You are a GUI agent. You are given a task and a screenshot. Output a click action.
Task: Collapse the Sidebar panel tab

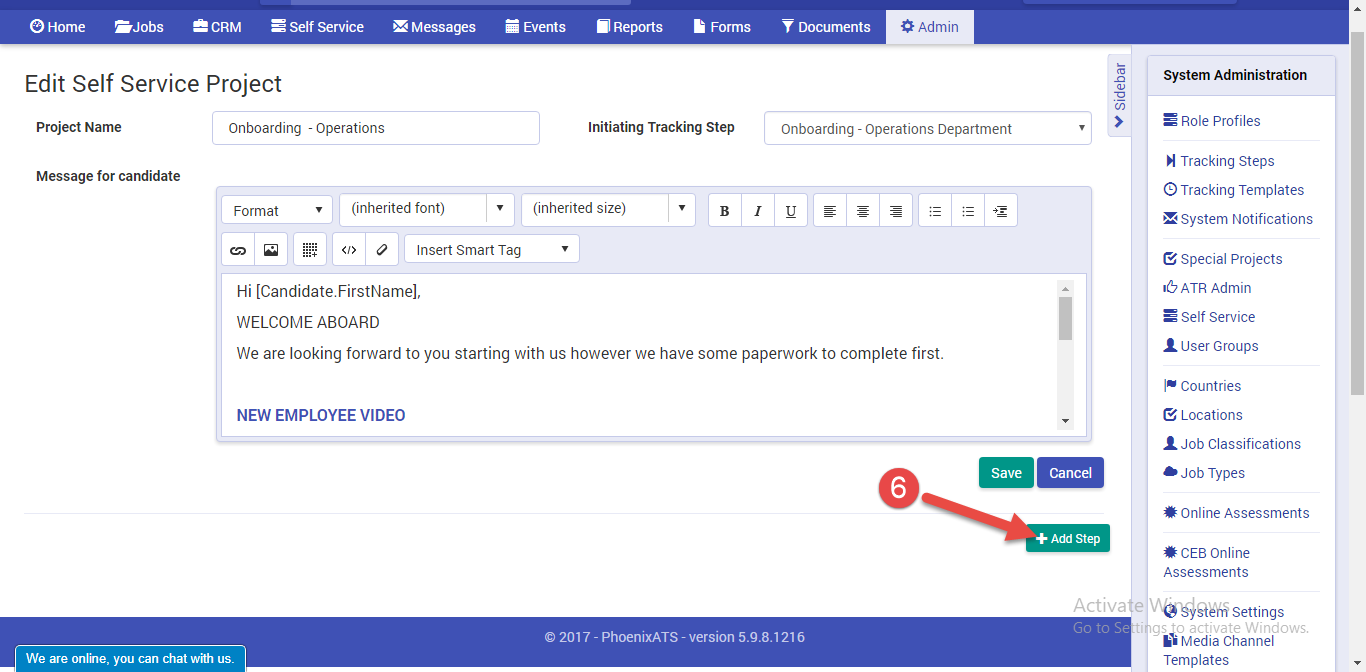[x=1119, y=96]
